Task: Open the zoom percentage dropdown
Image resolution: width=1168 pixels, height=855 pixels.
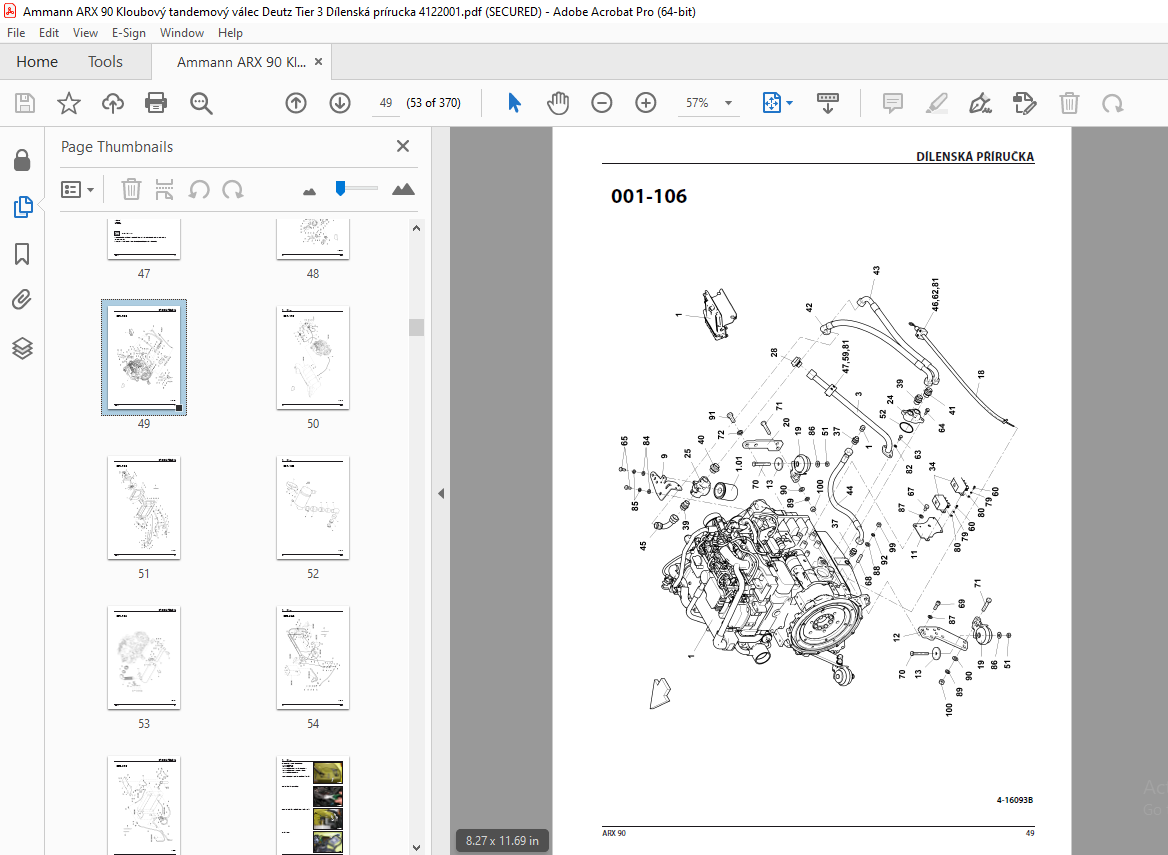Action: pos(729,103)
